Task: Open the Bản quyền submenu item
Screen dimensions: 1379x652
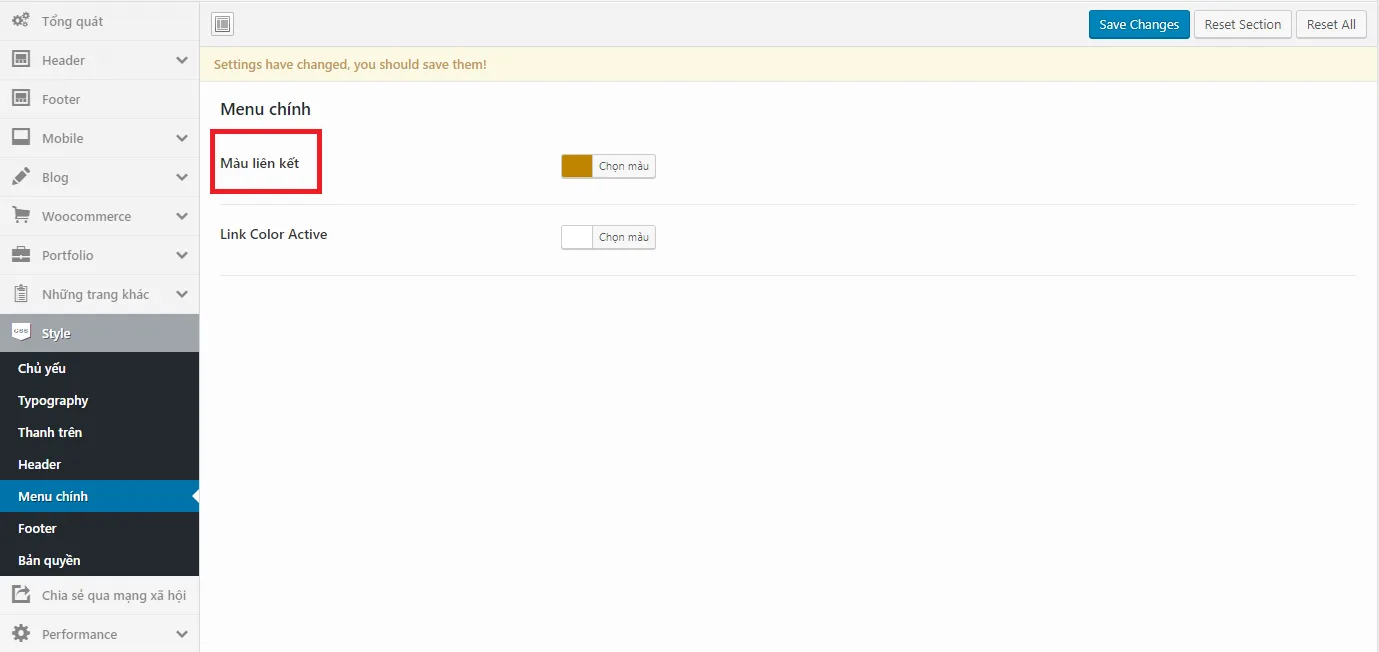Action: [x=99, y=560]
